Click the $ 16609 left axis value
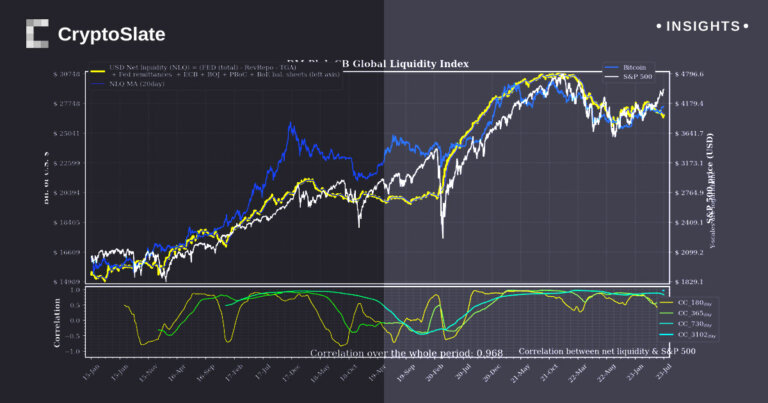This screenshot has height=403, width=768. 67,252
